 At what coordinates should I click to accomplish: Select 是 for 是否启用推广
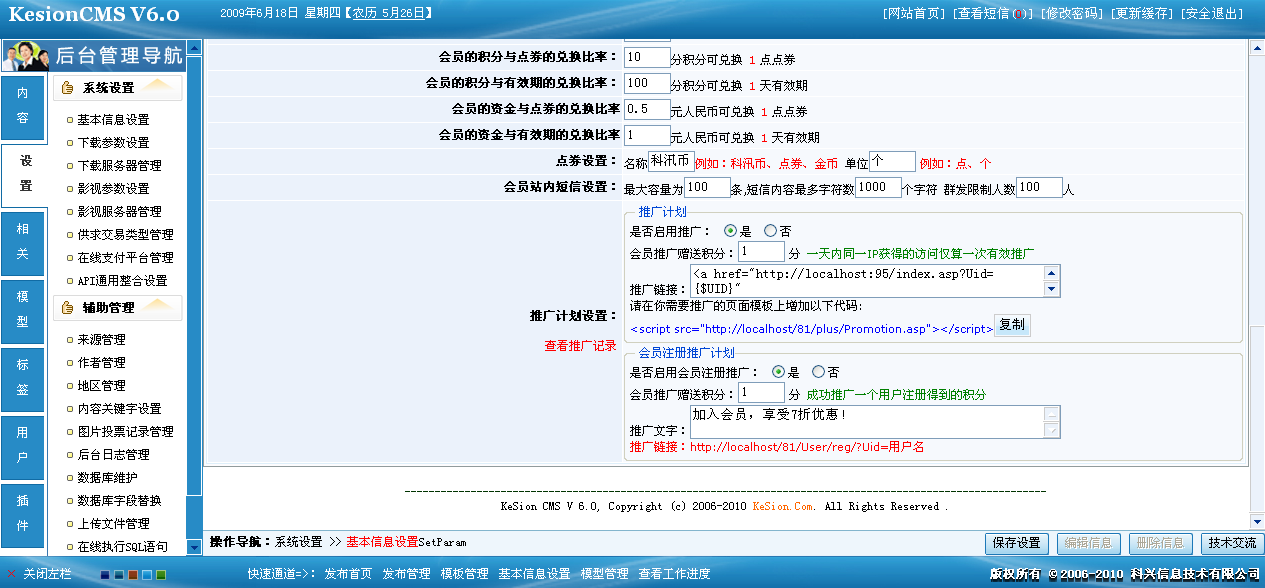[x=730, y=231]
